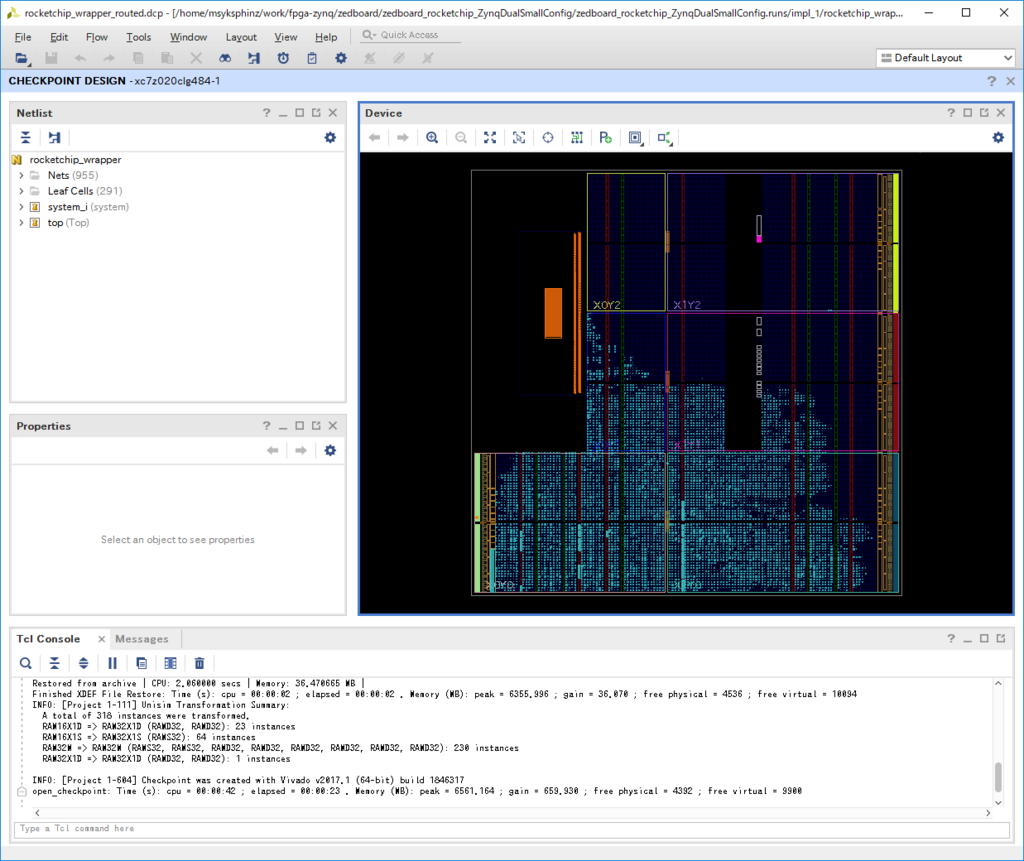Click Zoom Fit icon in Device view
Viewport: 1024px width, 861px height.
(490, 138)
